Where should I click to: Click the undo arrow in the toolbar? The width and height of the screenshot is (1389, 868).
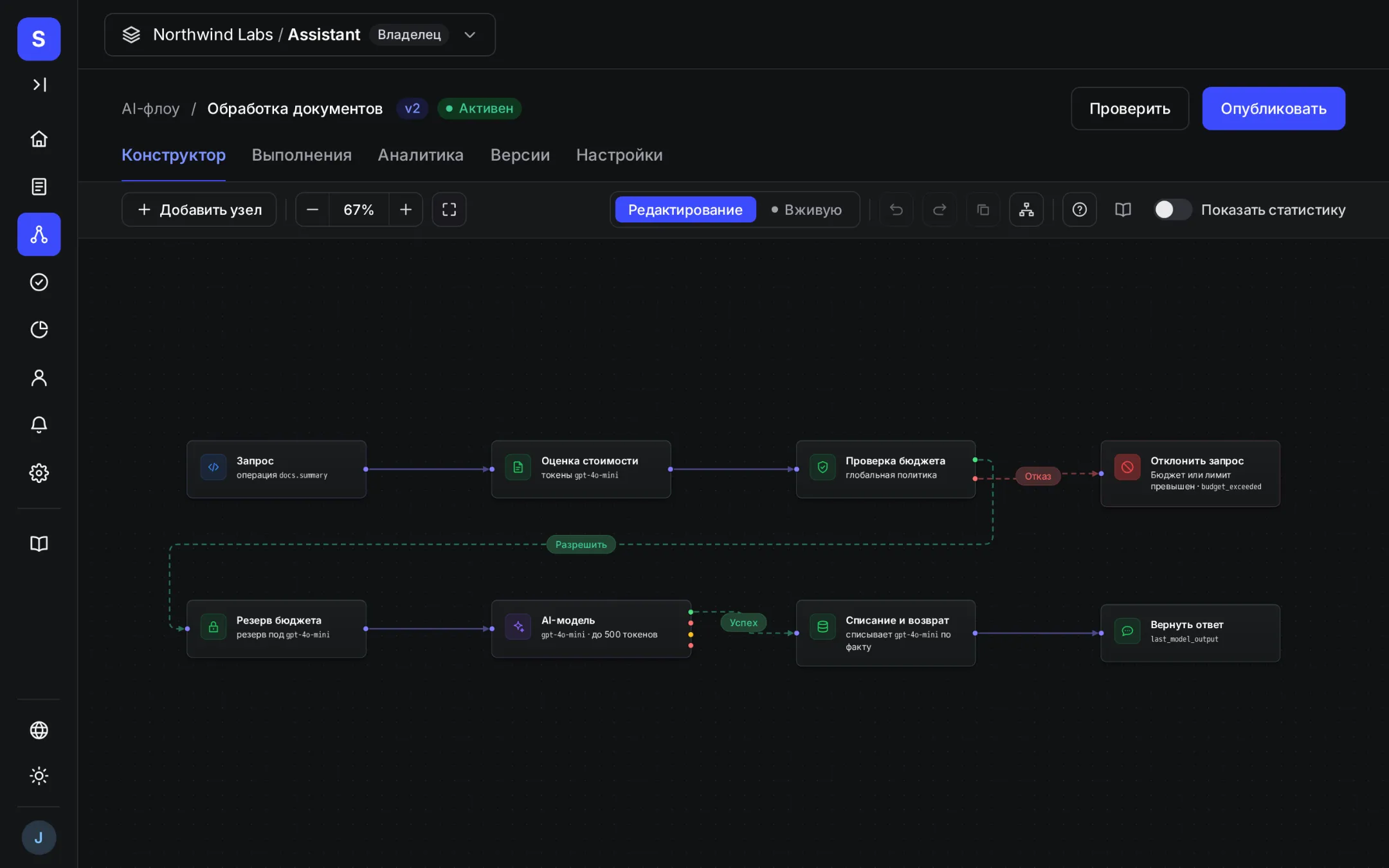[x=896, y=210]
